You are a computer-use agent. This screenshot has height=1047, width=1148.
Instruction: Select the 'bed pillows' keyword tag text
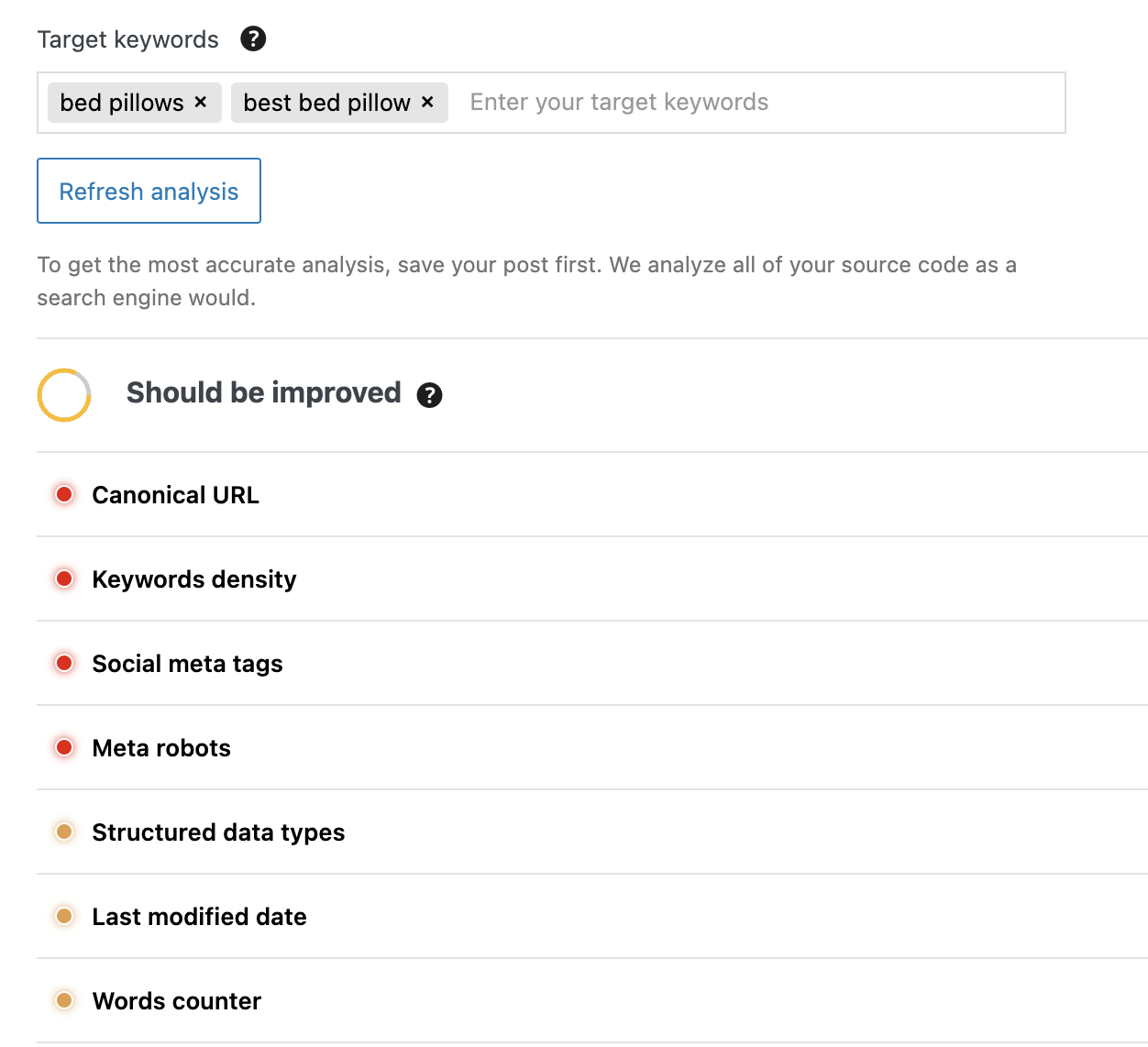122,103
